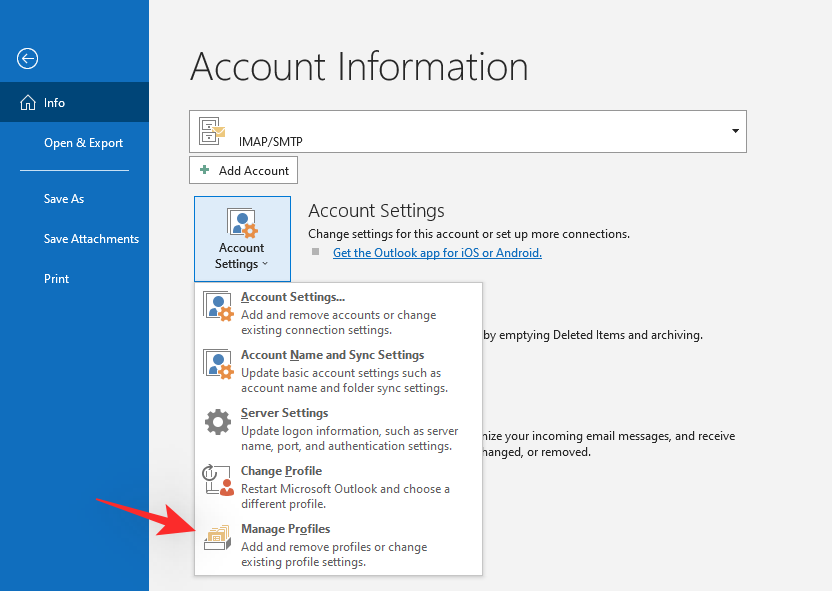832x591 pixels.
Task: Click the Account Name and Sync Settings icon
Action: point(218,364)
